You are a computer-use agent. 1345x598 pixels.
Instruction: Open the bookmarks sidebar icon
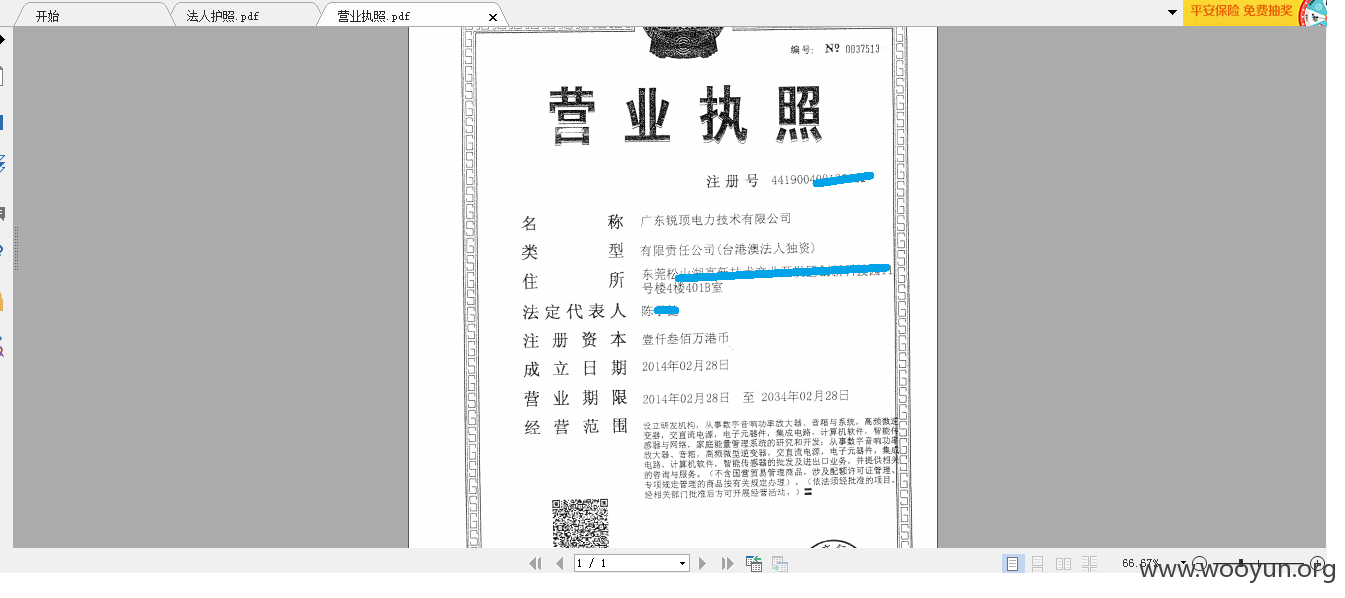(x=3, y=122)
